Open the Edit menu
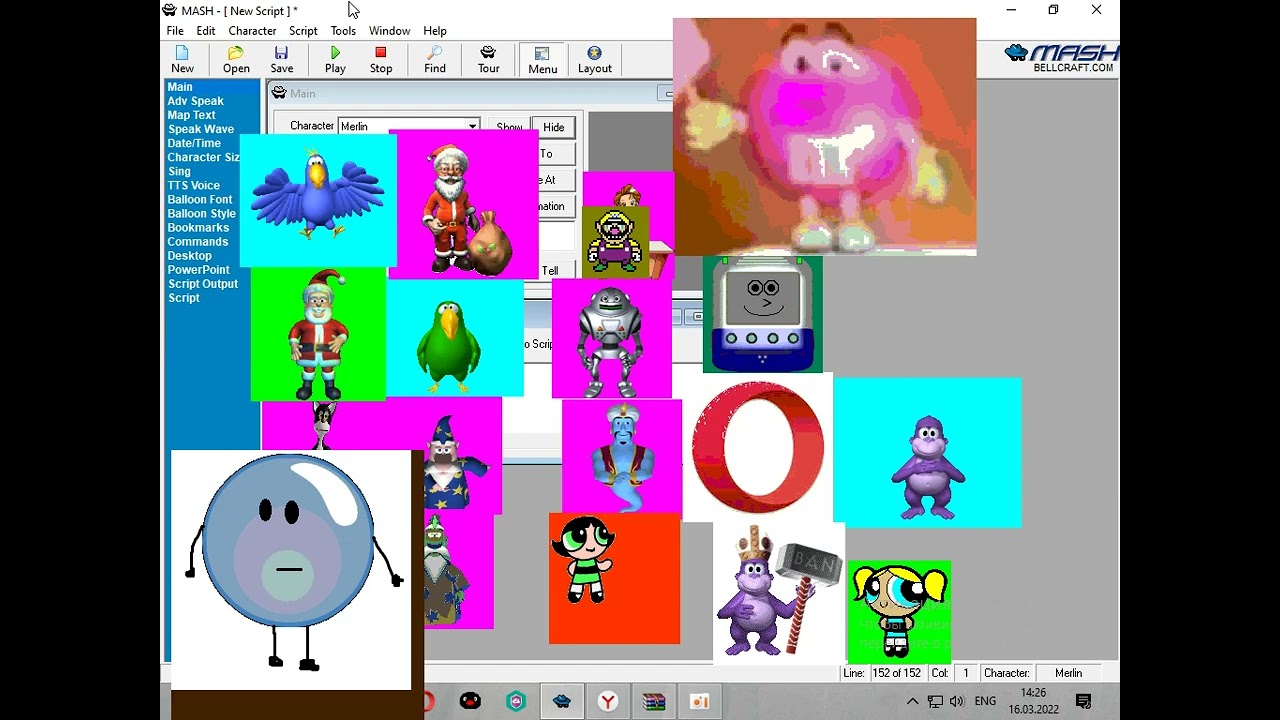The height and width of the screenshot is (720, 1280). pyautogui.click(x=206, y=31)
